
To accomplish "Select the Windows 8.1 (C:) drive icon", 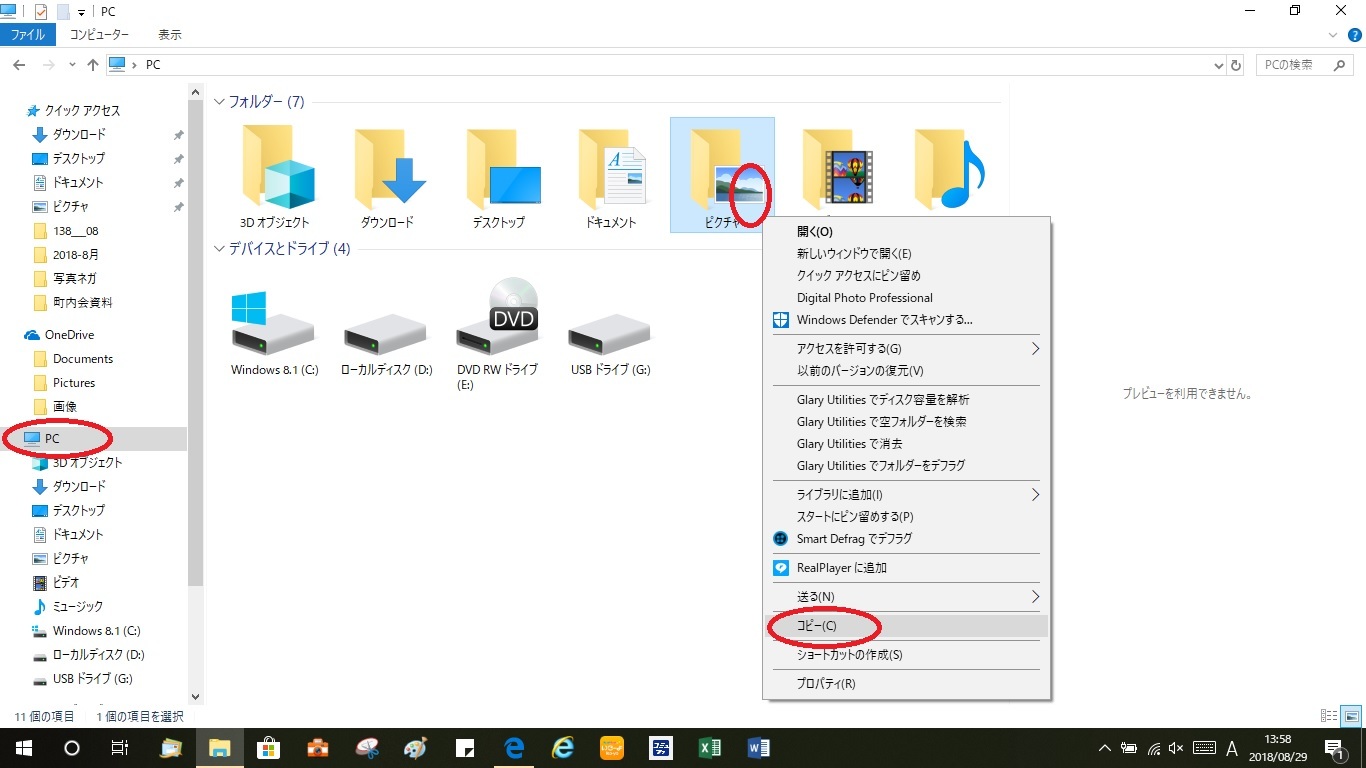I will [274, 323].
